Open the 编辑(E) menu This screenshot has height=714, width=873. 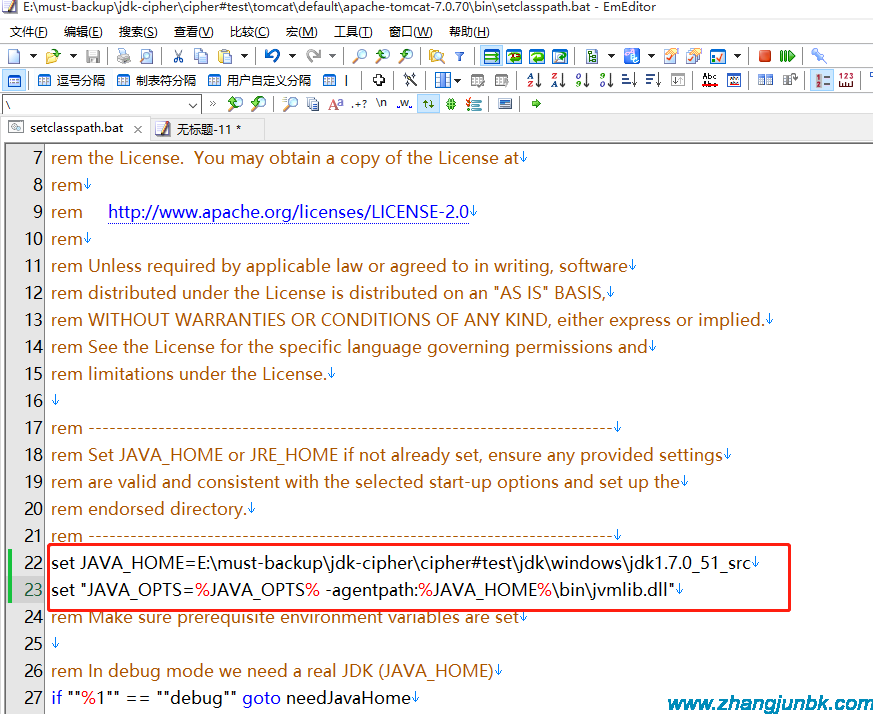coord(83,32)
